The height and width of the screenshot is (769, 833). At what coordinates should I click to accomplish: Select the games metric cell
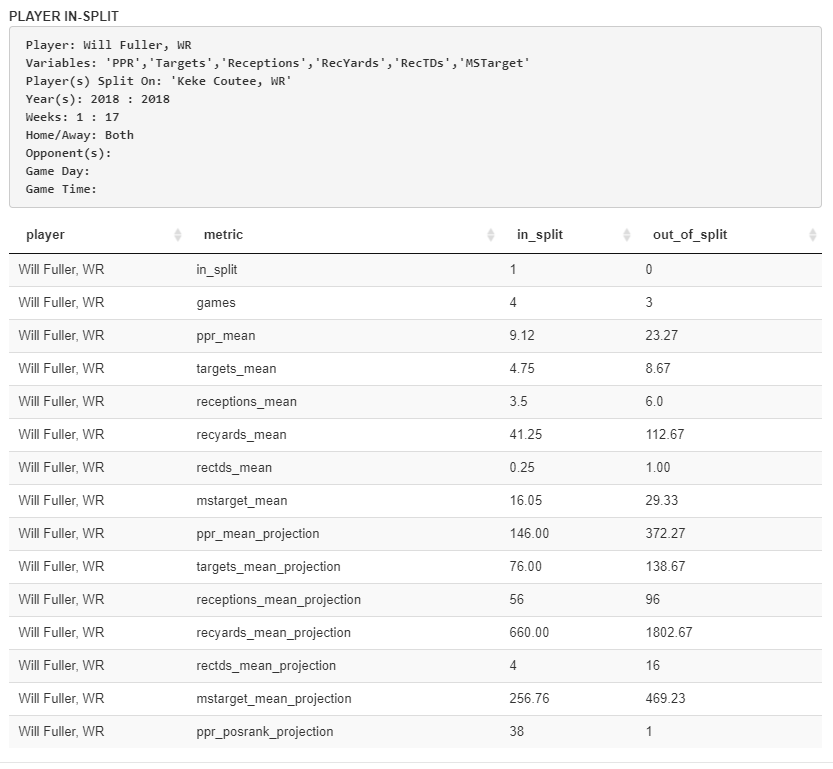tap(216, 303)
